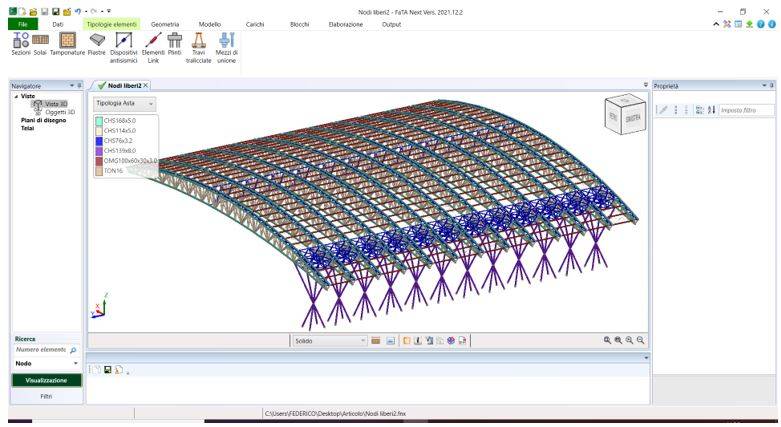The image size is (781, 427).
Task: Open the Plinti footing tool
Action: [174, 44]
